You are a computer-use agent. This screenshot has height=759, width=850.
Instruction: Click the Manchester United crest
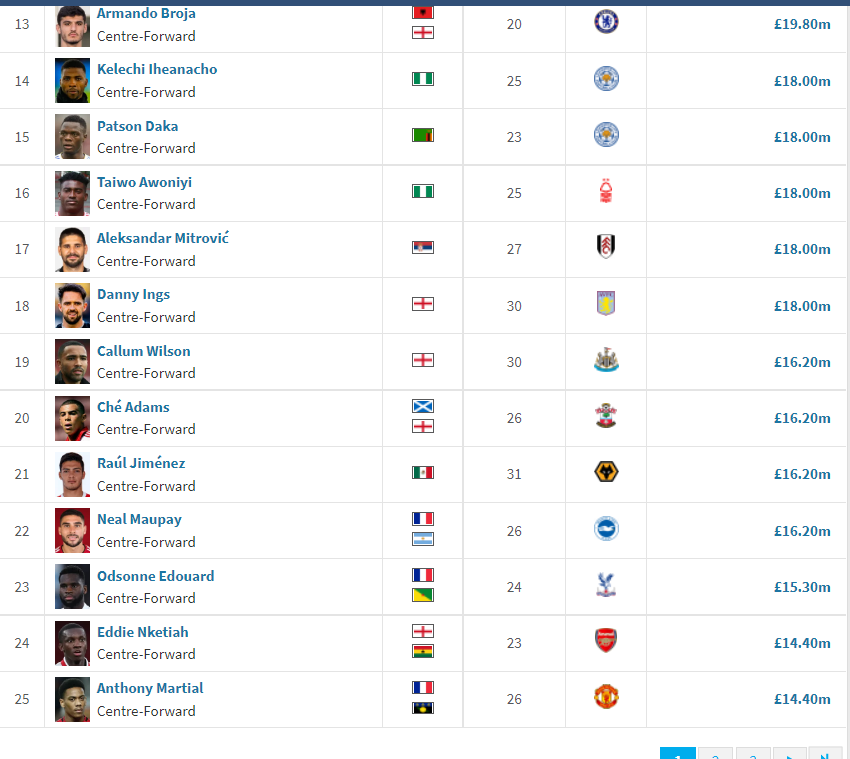[606, 697]
